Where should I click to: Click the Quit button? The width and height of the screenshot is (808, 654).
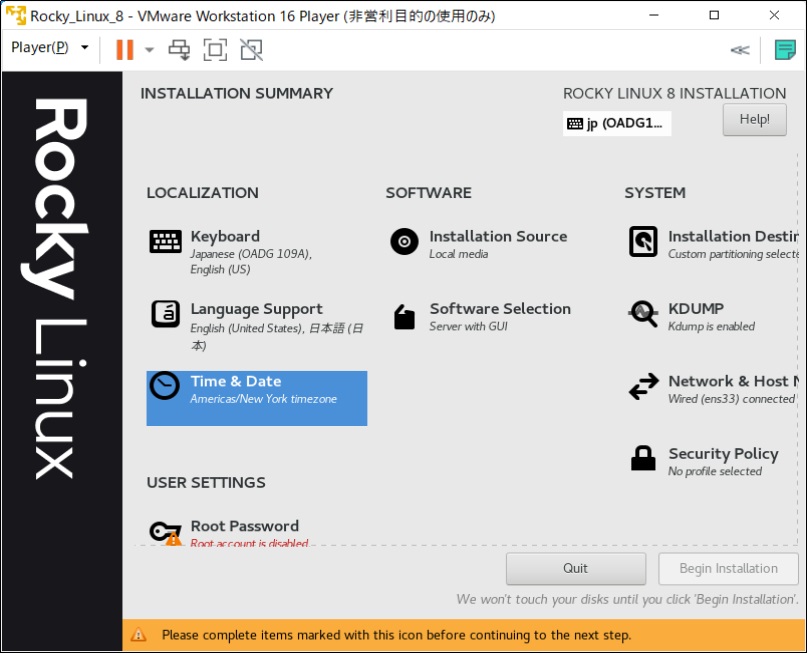pyautogui.click(x=575, y=568)
